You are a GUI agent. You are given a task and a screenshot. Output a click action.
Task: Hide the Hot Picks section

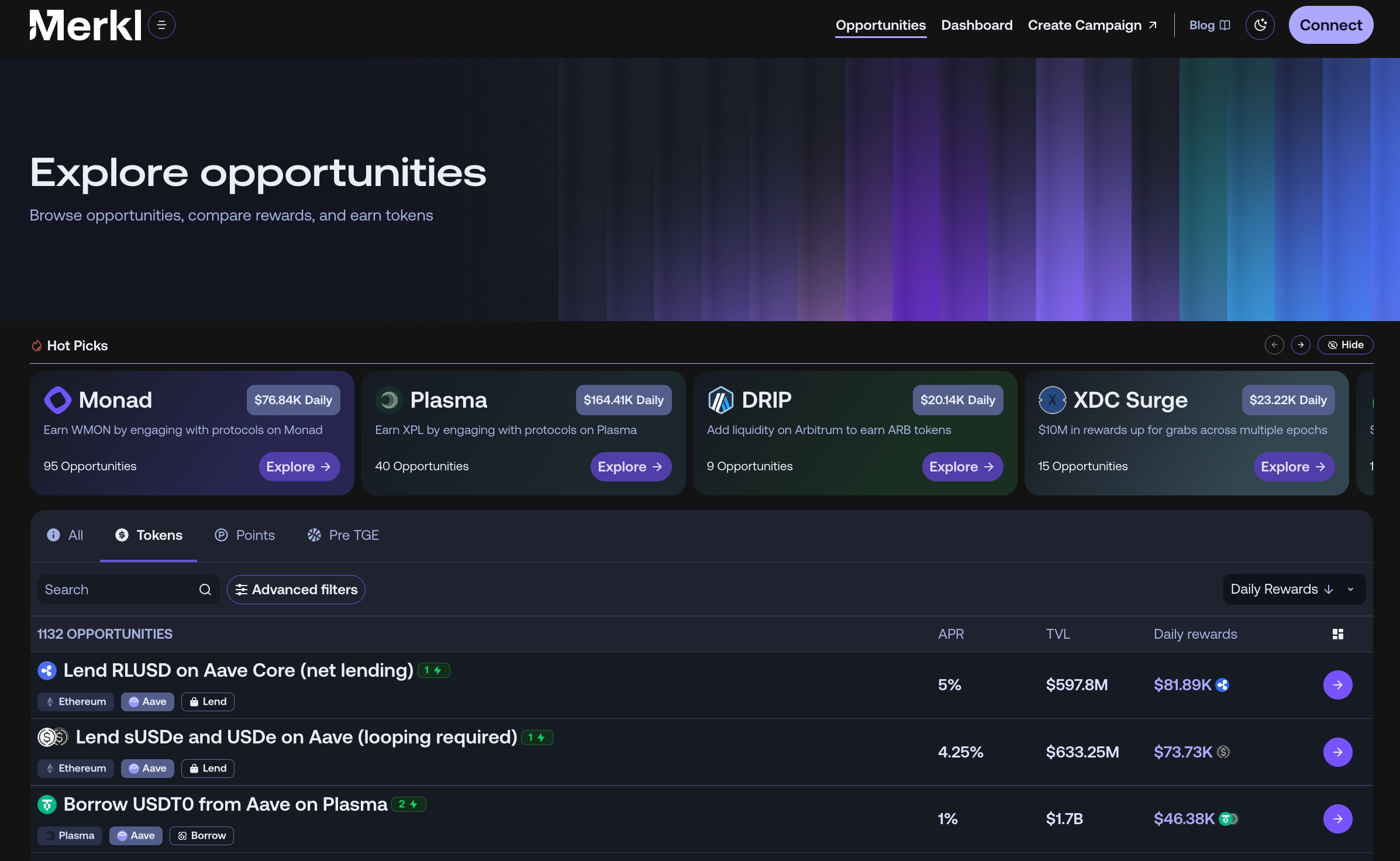(1345, 345)
